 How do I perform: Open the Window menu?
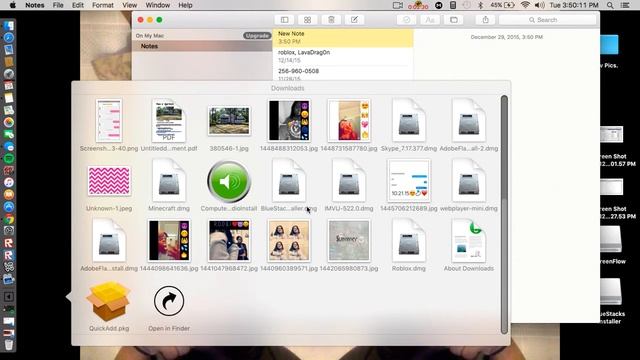158,5
